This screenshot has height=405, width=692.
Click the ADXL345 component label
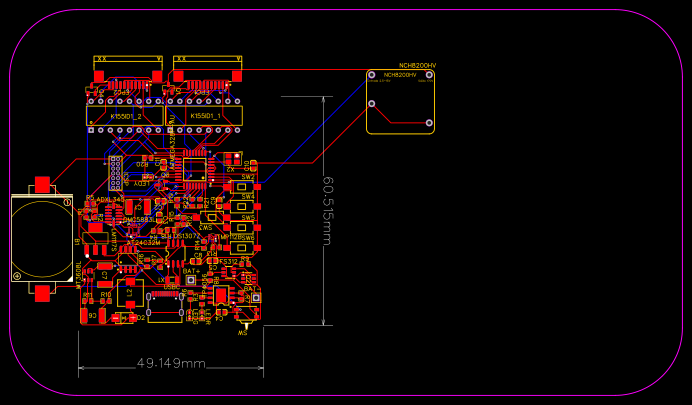tap(110, 200)
